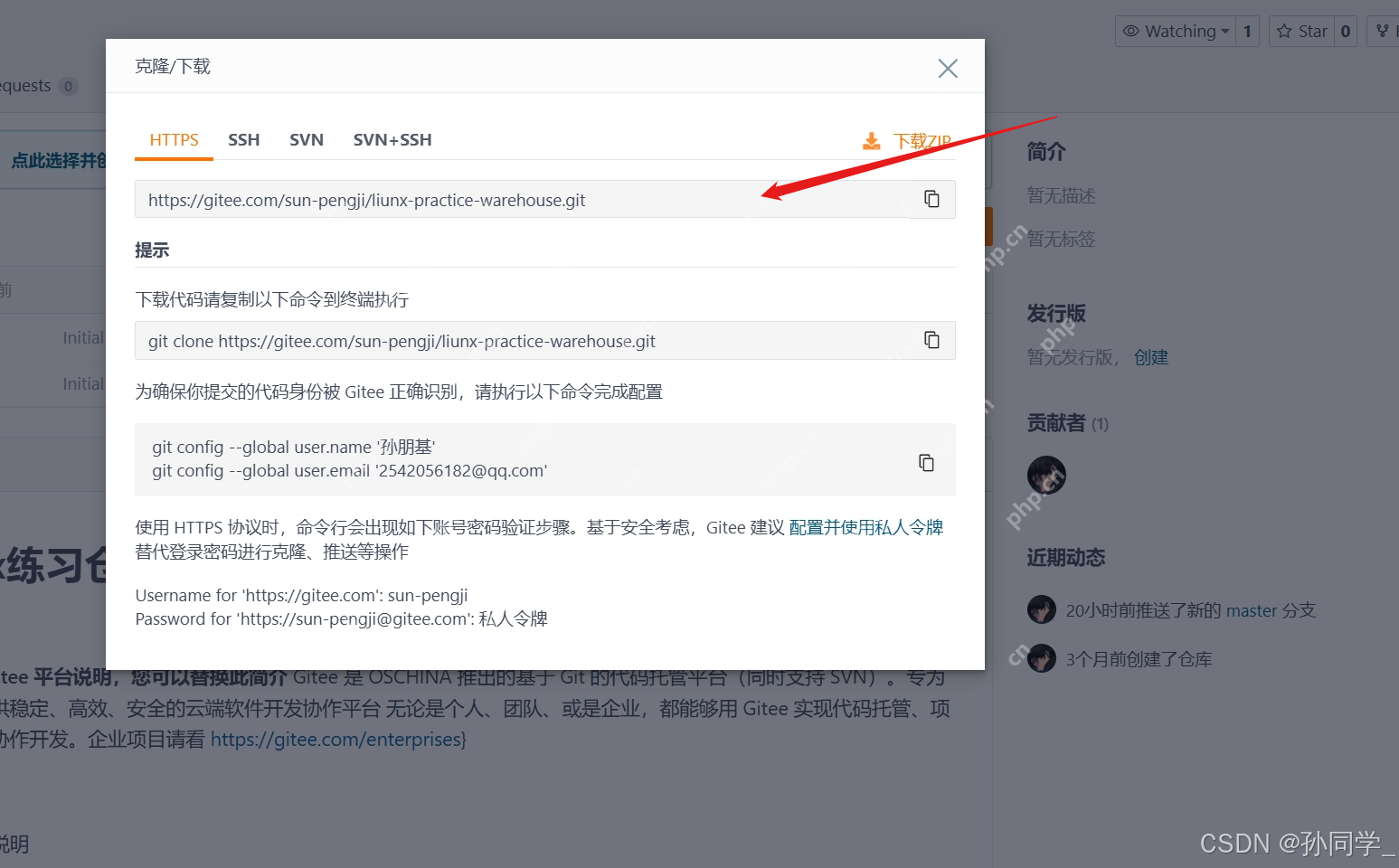1399x868 pixels.
Task: Click the Password for sun-pengji line
Action: pyautogui.click(x=342, y=618)
